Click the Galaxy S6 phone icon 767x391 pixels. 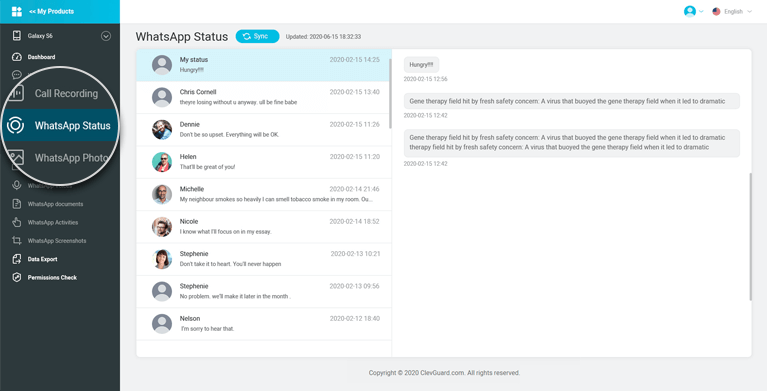(17, 36)
